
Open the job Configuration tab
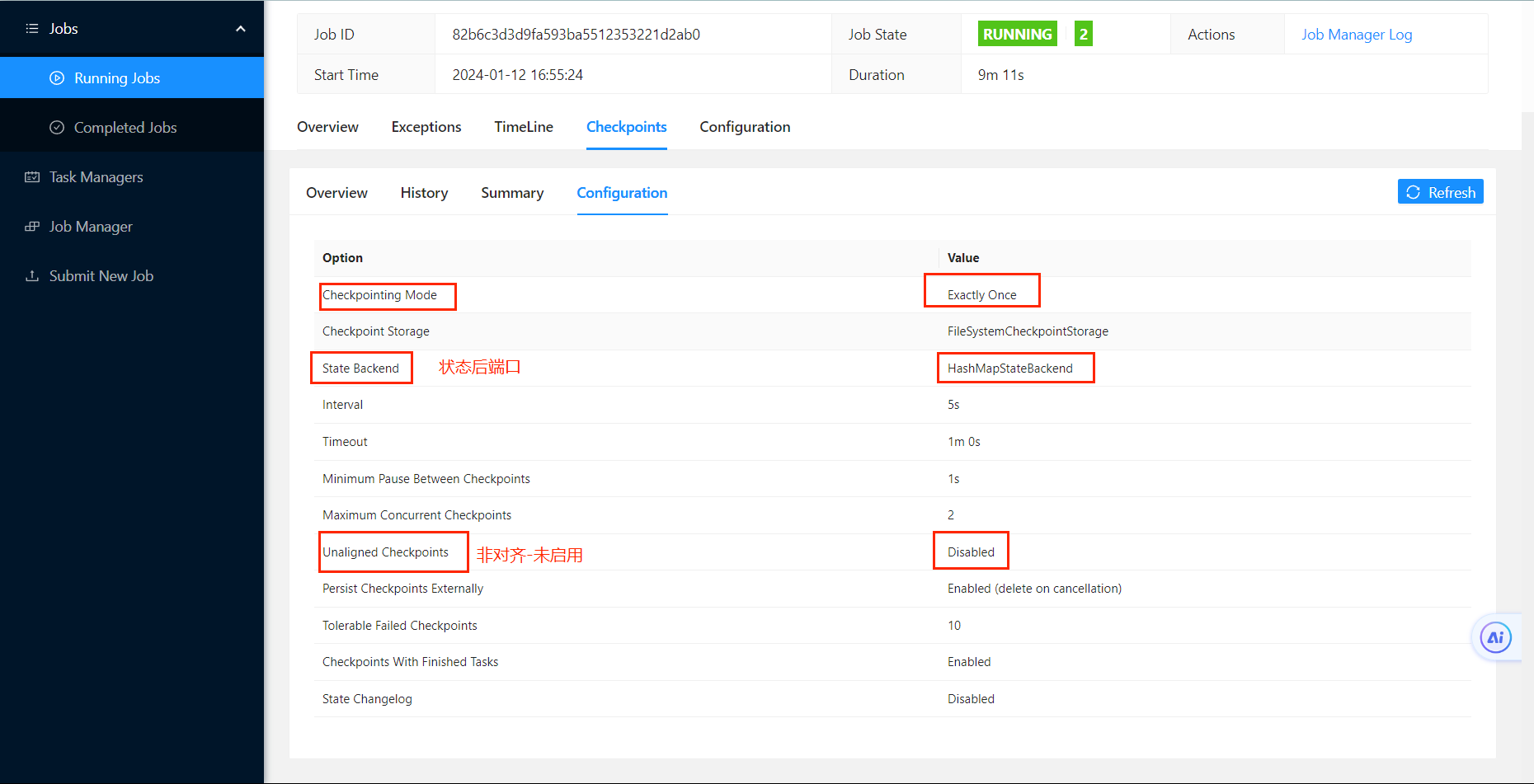745,127
